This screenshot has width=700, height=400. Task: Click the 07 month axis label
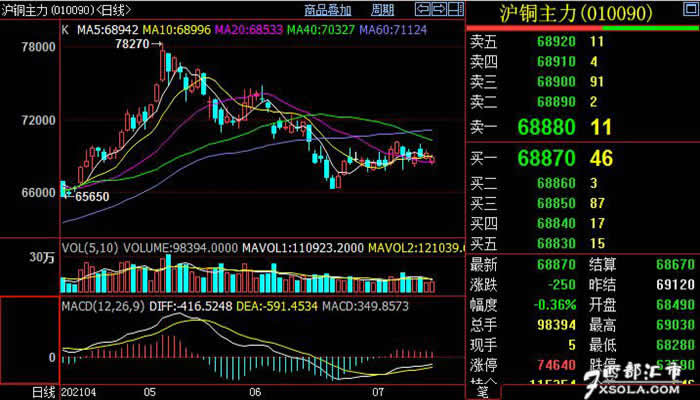click(378, 392)
